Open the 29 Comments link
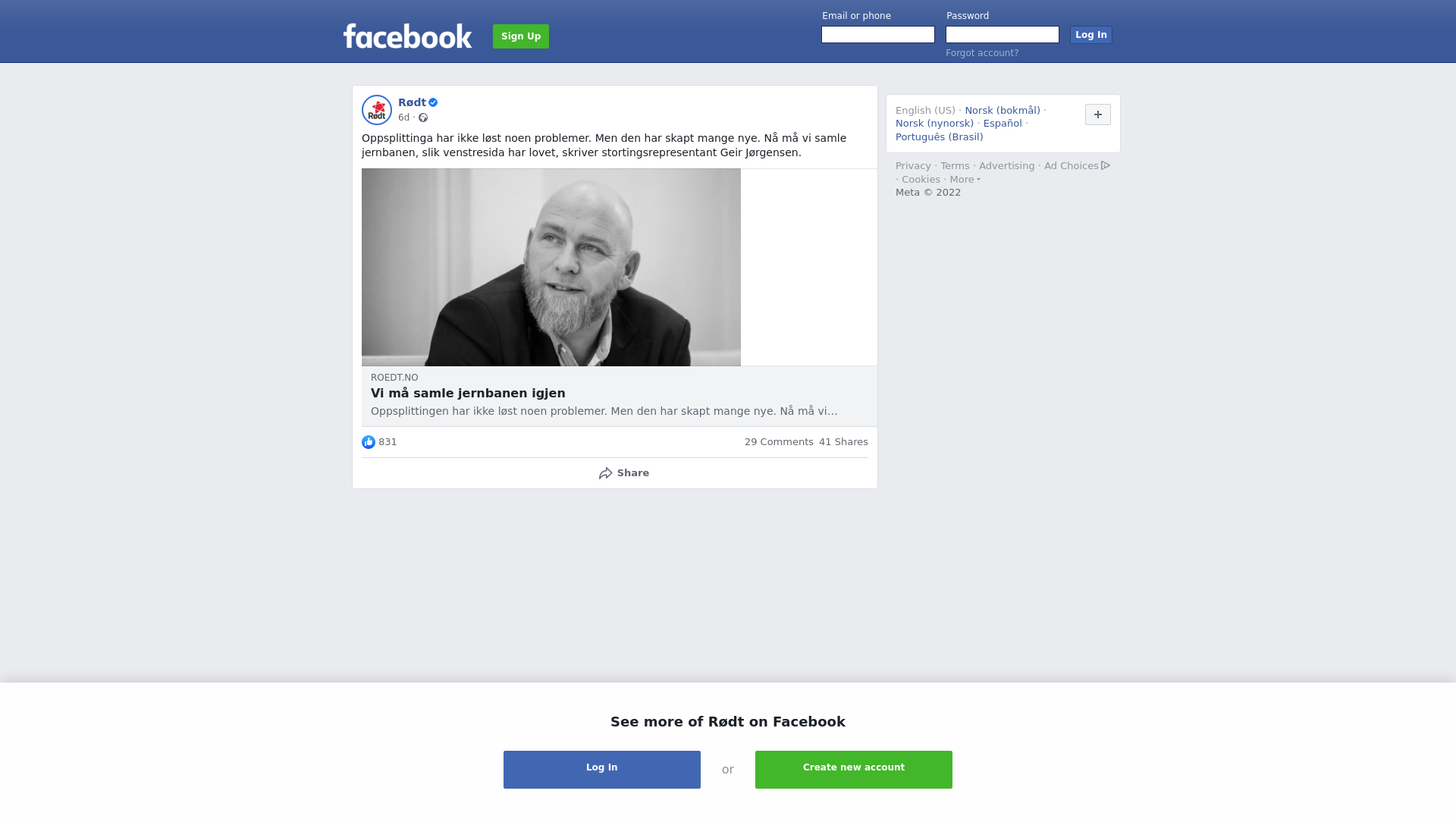 coord(779,442)
